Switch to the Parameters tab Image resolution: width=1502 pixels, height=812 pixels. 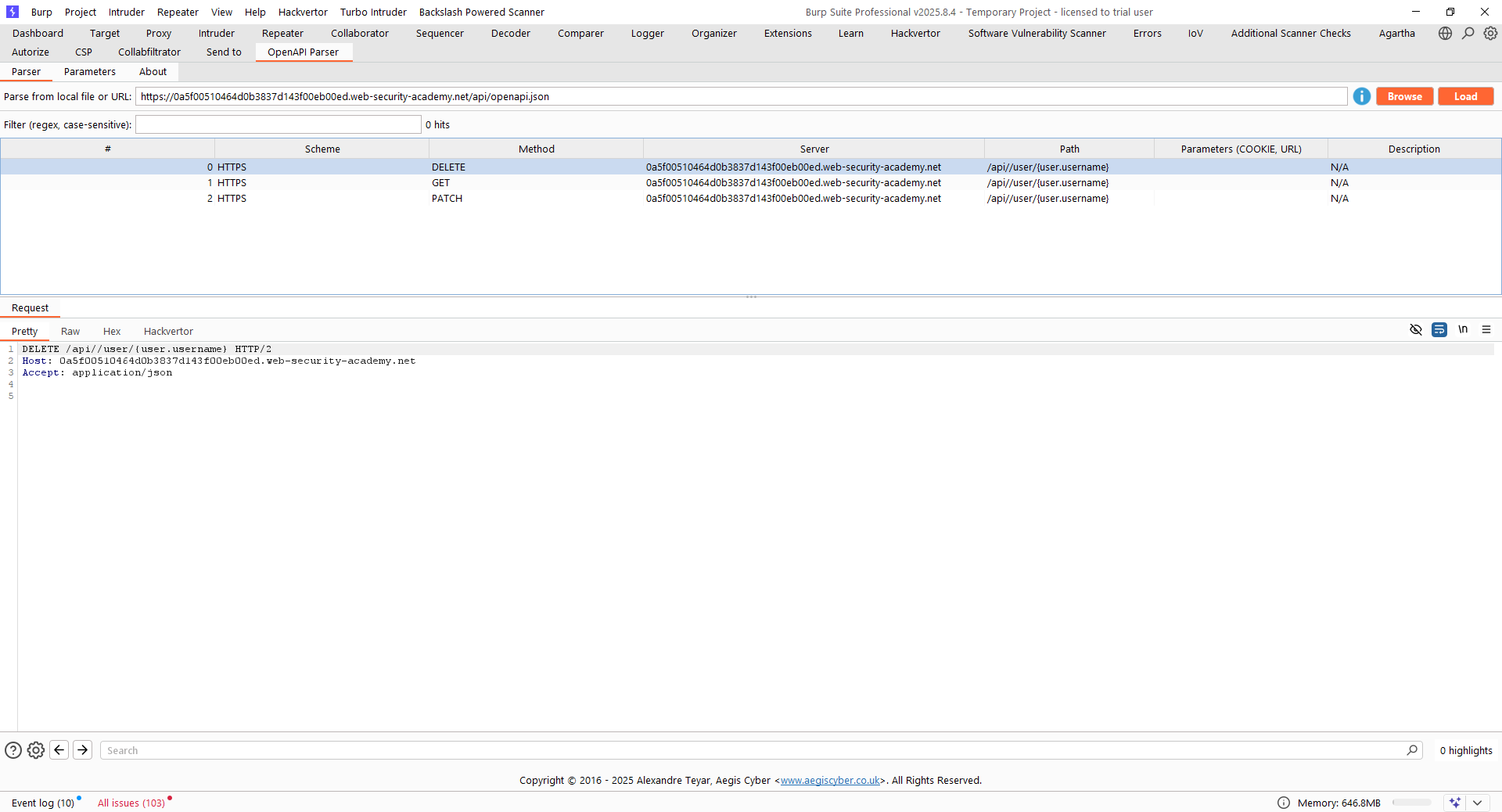coord(89,72)
